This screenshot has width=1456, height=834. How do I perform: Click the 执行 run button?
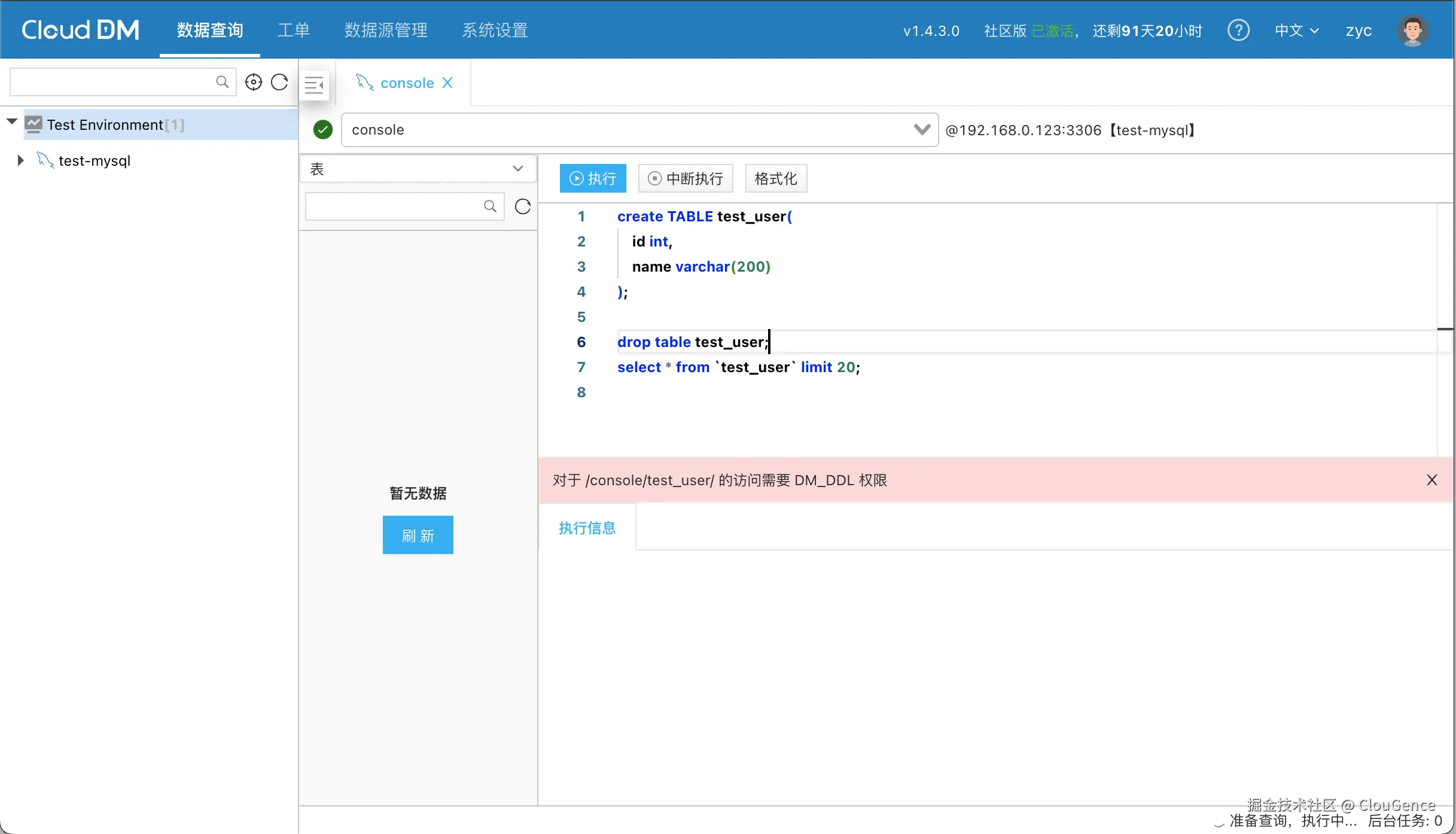(x=592, y=178)
